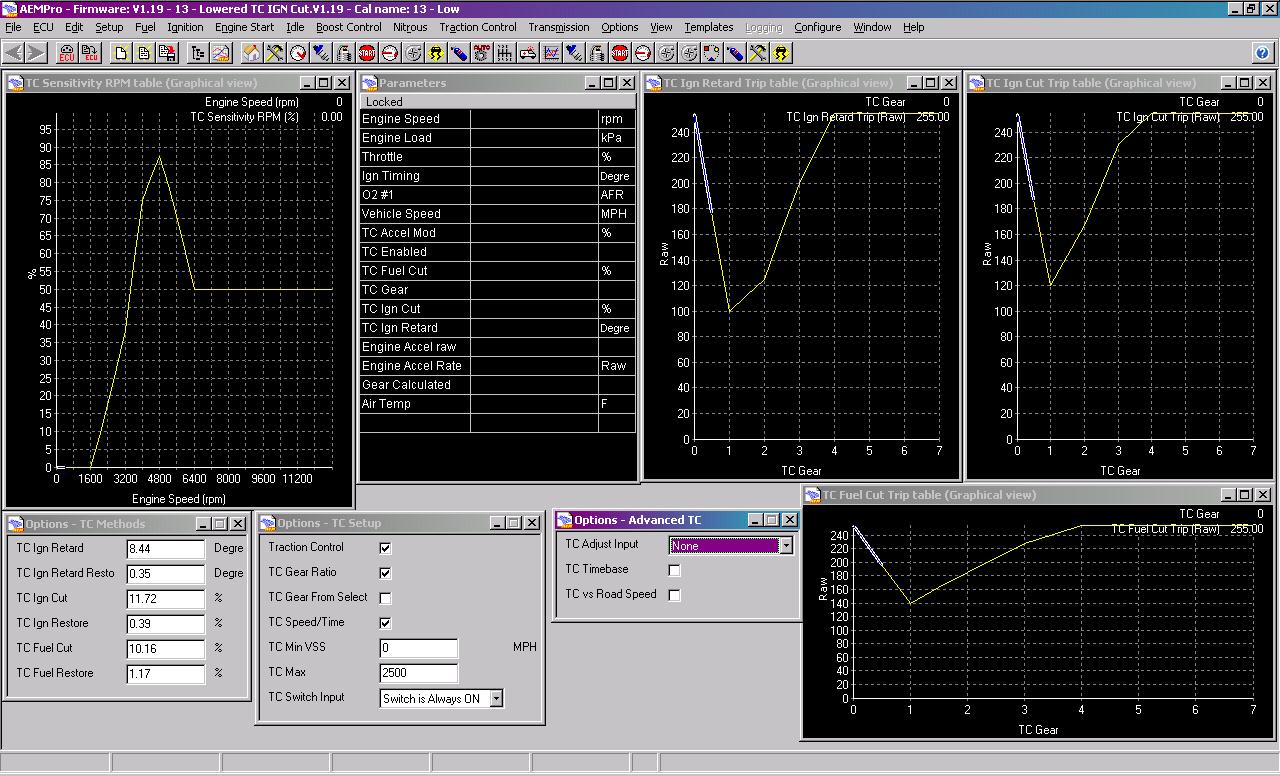Select the TC Enabled parameter row
This screenshot has height=776, width=1280.
pyautogui.click(x=498, y=252)
